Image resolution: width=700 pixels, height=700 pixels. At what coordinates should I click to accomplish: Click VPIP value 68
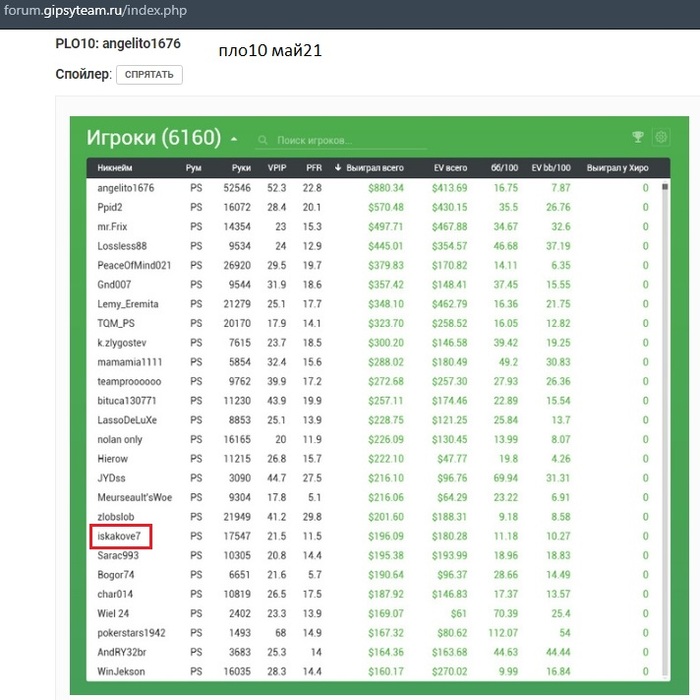click(x=280, y=633)
